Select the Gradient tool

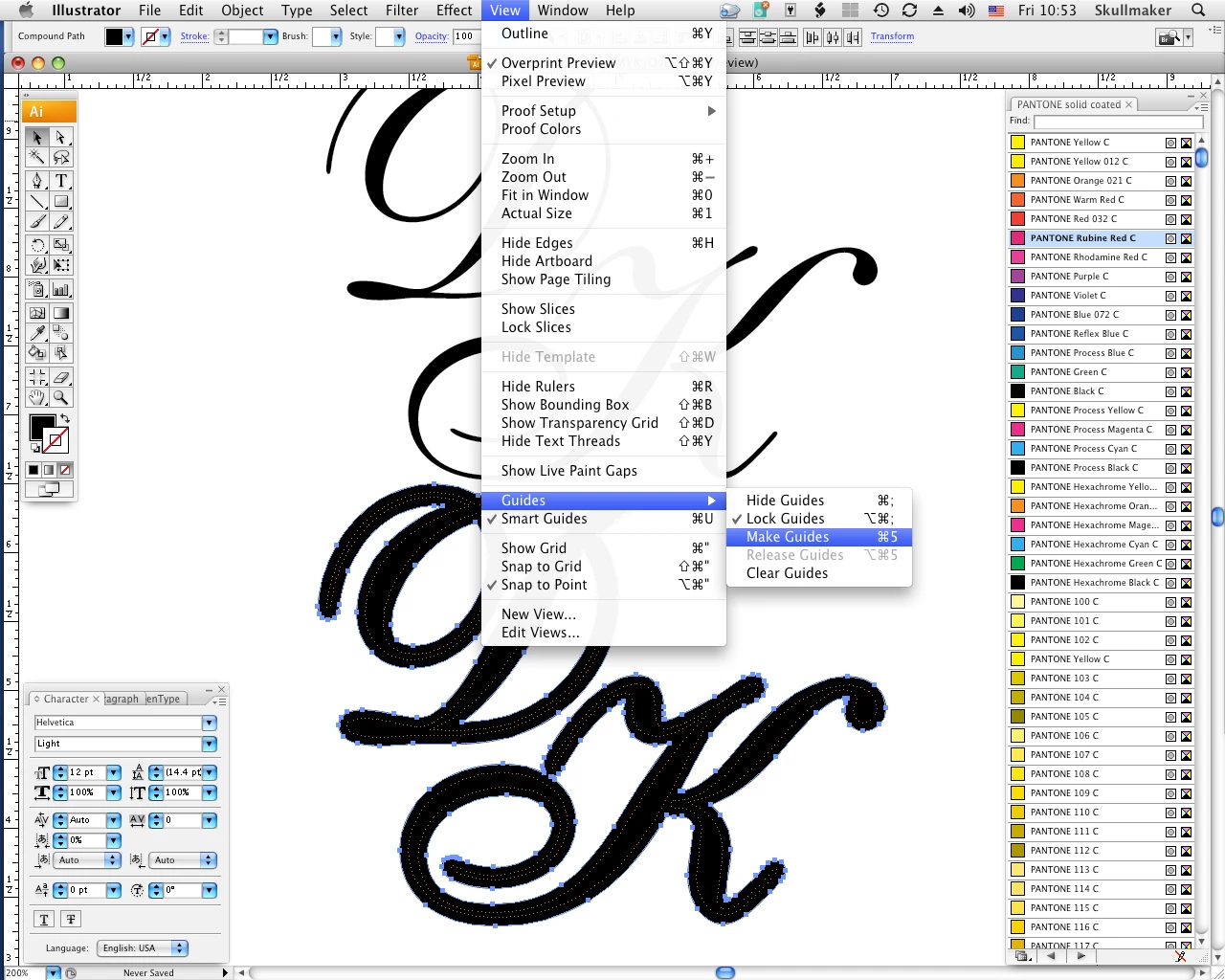pos(61,313)
